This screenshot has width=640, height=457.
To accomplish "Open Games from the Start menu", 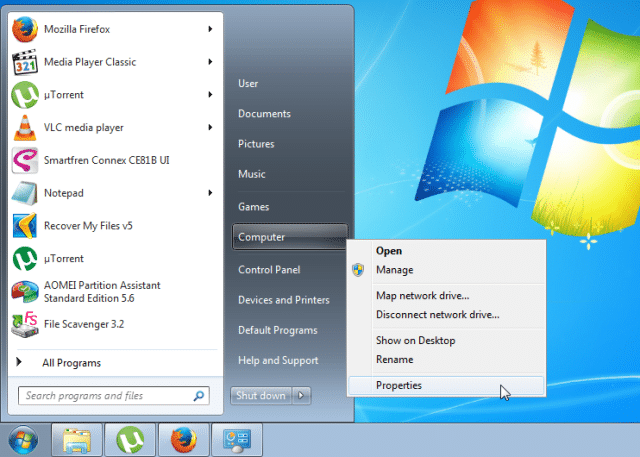I will click(253, 207).
